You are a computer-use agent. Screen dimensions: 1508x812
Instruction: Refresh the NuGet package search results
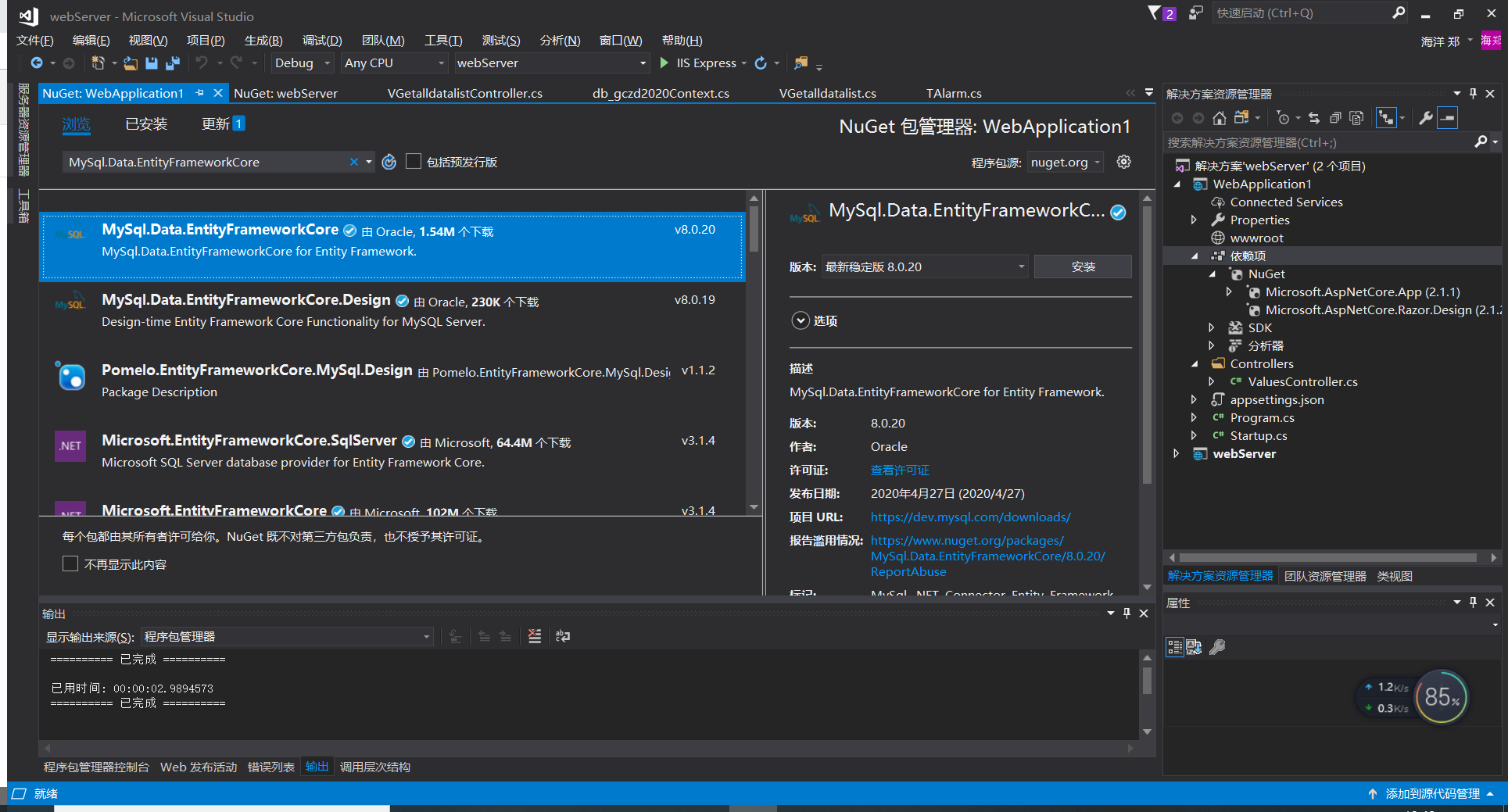click(x=389, y=162)
